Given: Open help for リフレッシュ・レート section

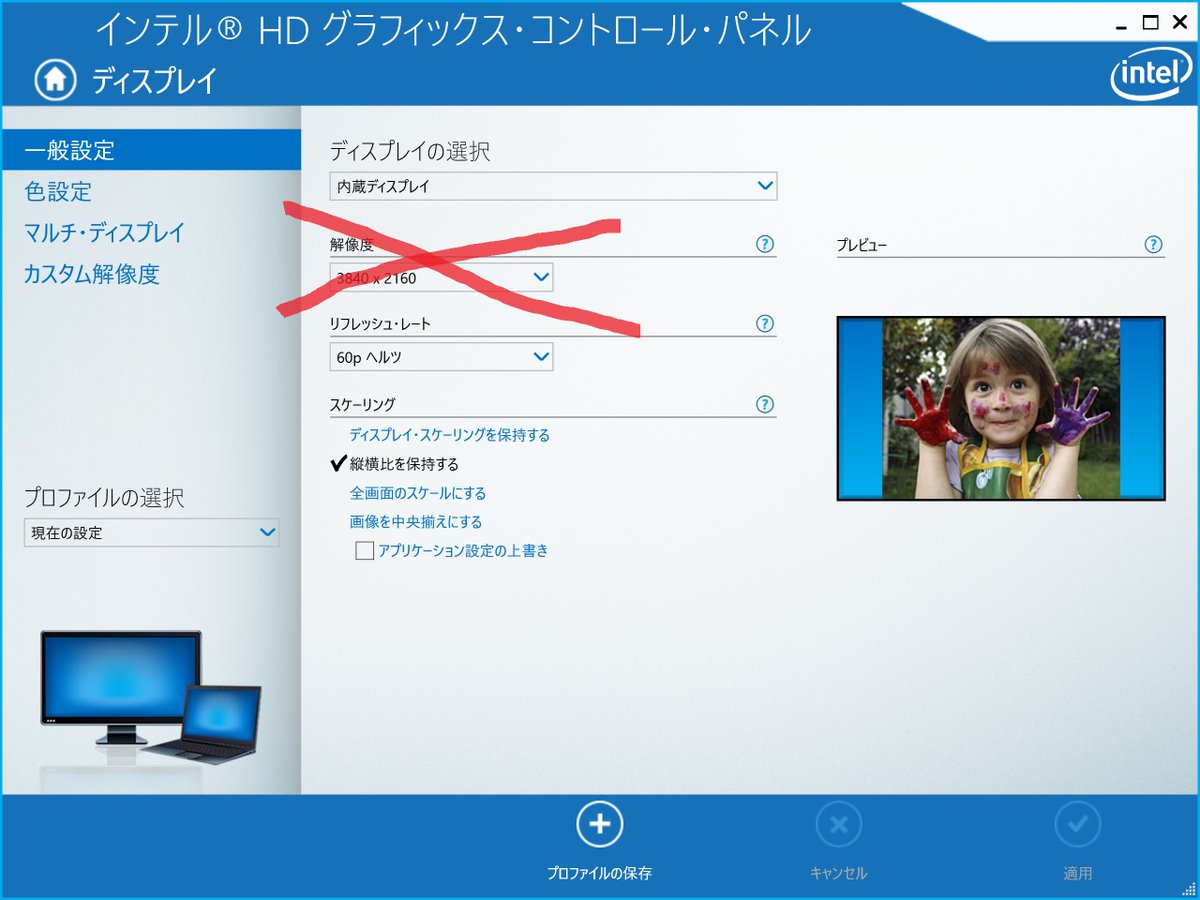Looking at the screenshot, I should (x=765, y=324).
